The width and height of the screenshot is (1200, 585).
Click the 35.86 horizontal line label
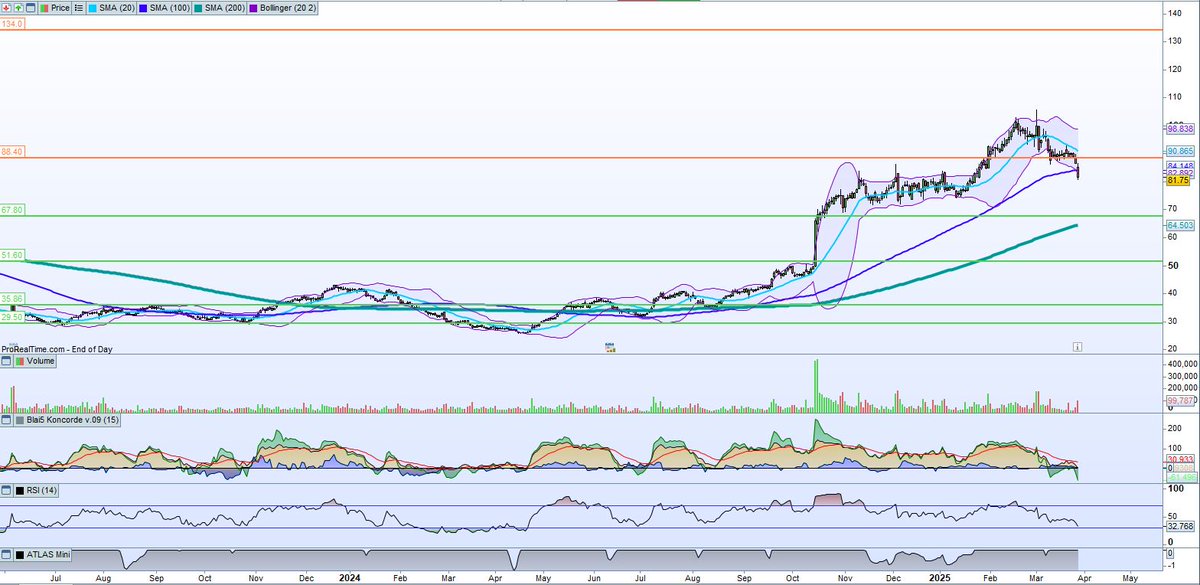12,298
